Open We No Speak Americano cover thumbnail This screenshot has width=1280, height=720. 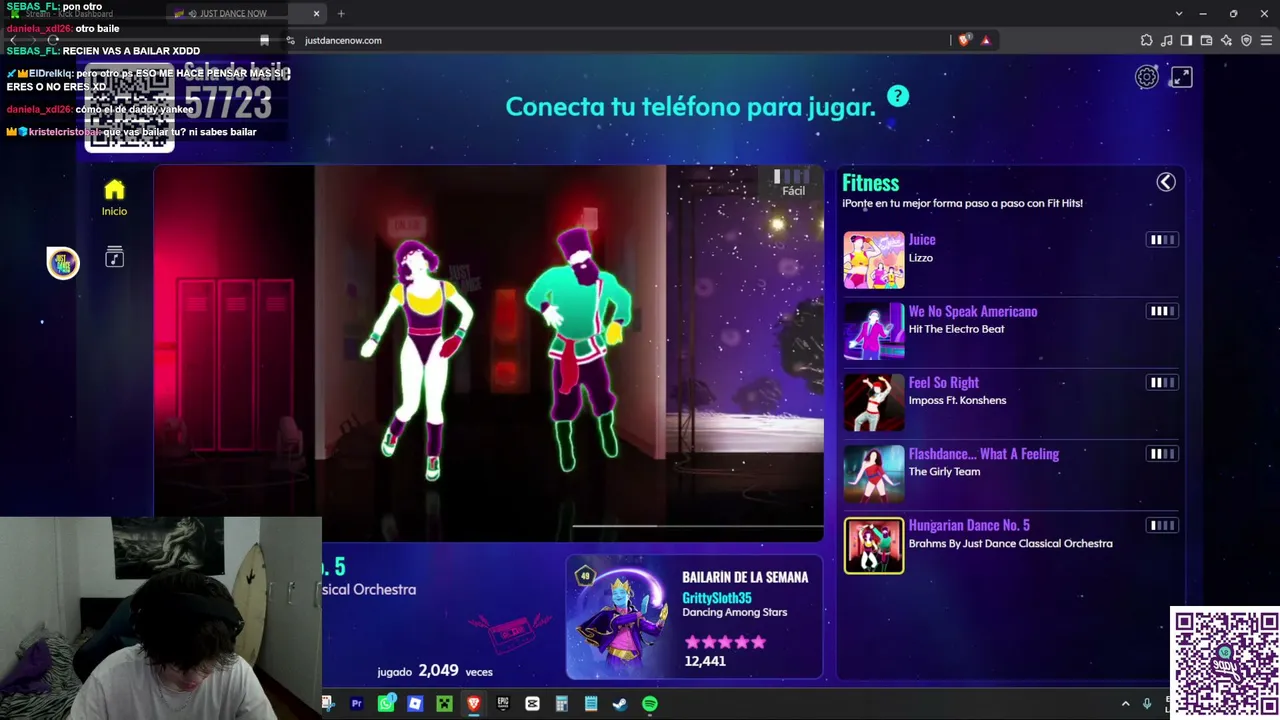(874, 331)
